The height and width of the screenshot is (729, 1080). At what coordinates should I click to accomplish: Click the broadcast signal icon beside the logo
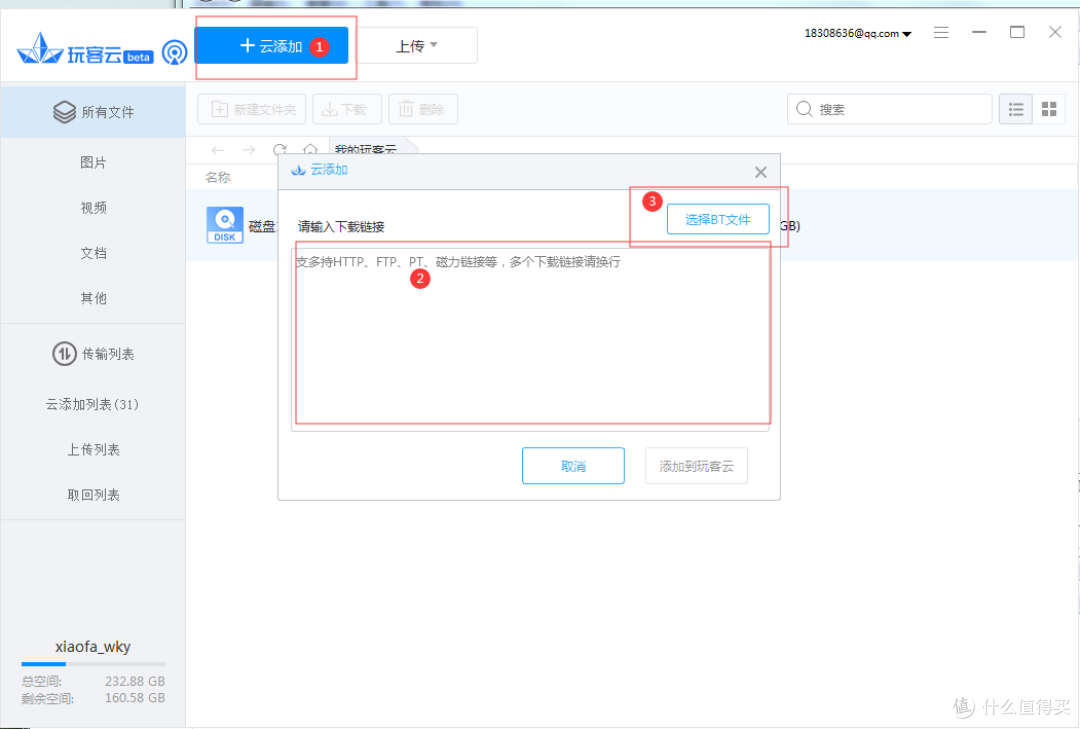coord(174,52)
